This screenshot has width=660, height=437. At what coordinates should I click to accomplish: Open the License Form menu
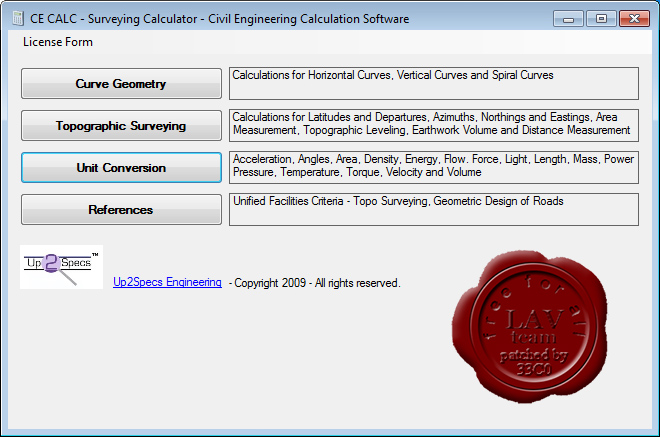click(58, 42)
